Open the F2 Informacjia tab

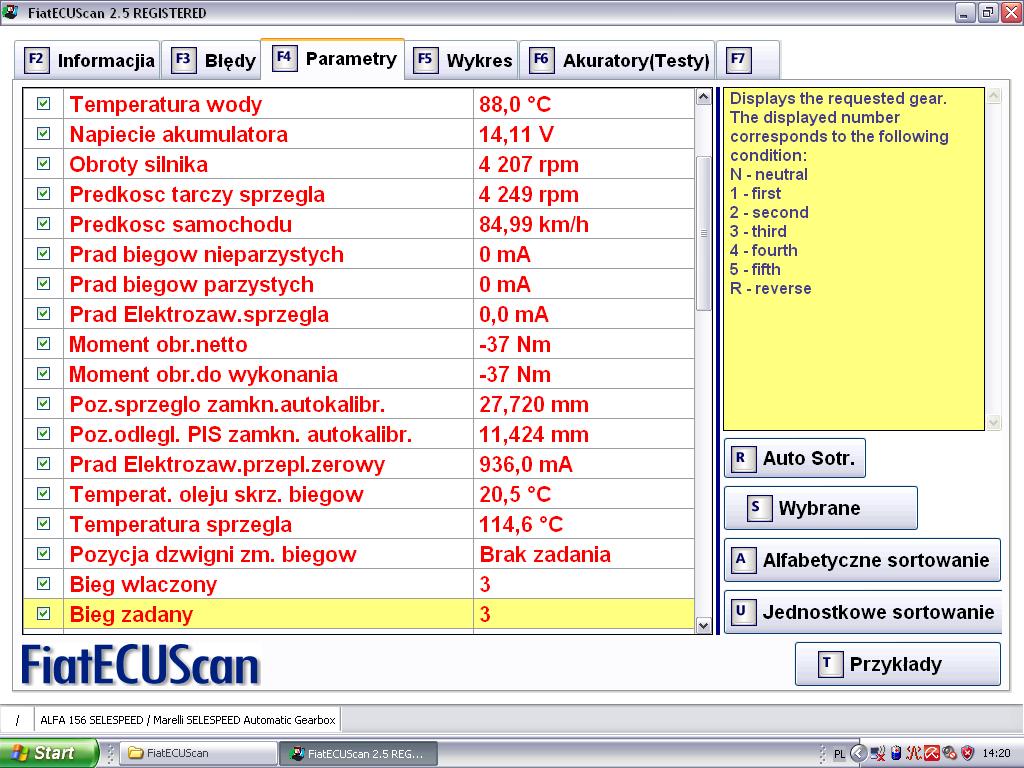88,60
